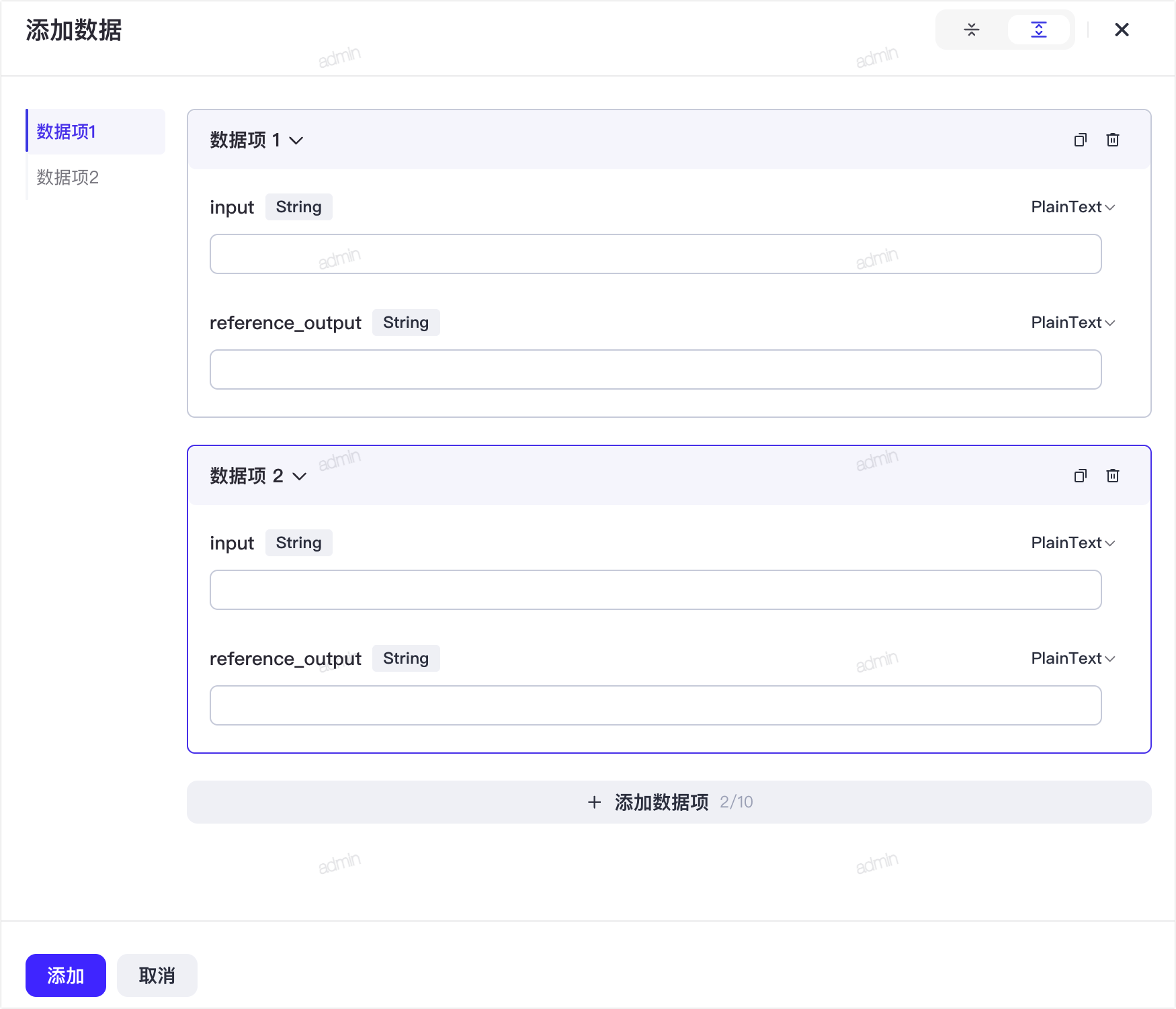Viewport: 1176px width, 1009px height.
Task: Copy 数据项 1 with duplicate icon
Action: pyautogui.click(x=1081, y=140)
